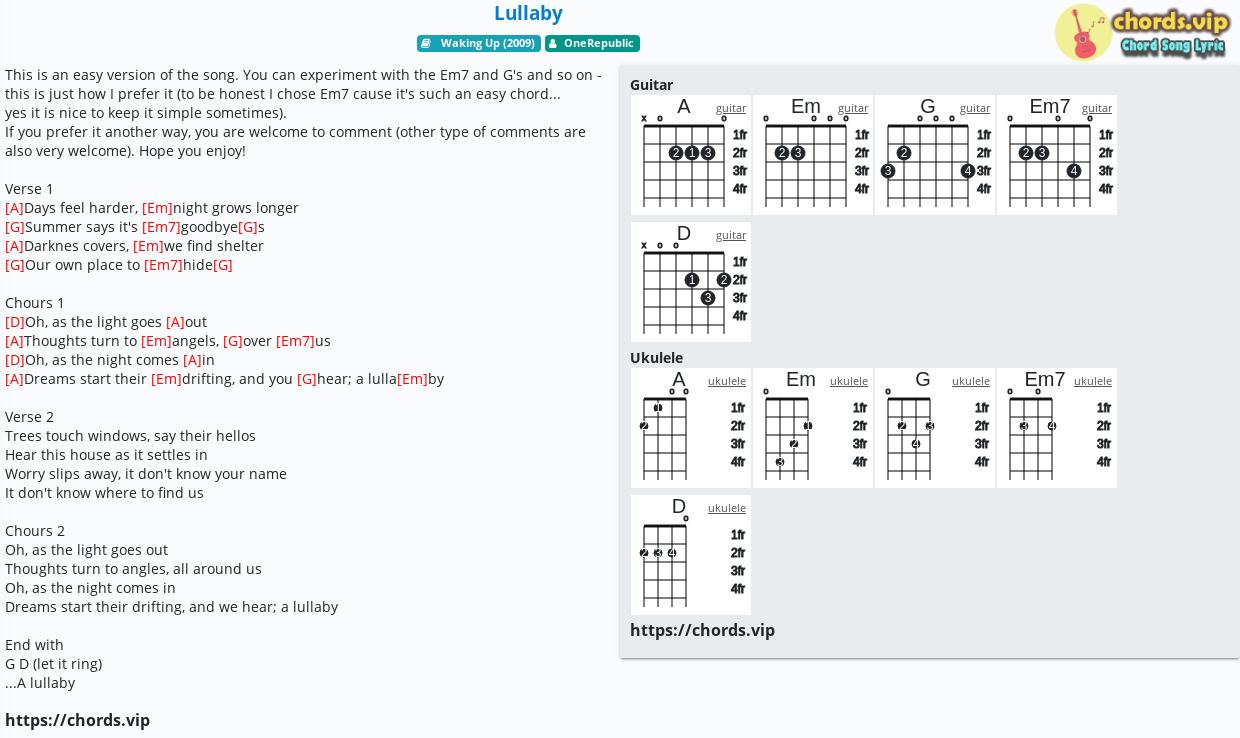Screen dimensions: 1240x738
Task: Click the [Em] chord before 'by'
Action: pos(412,379)
